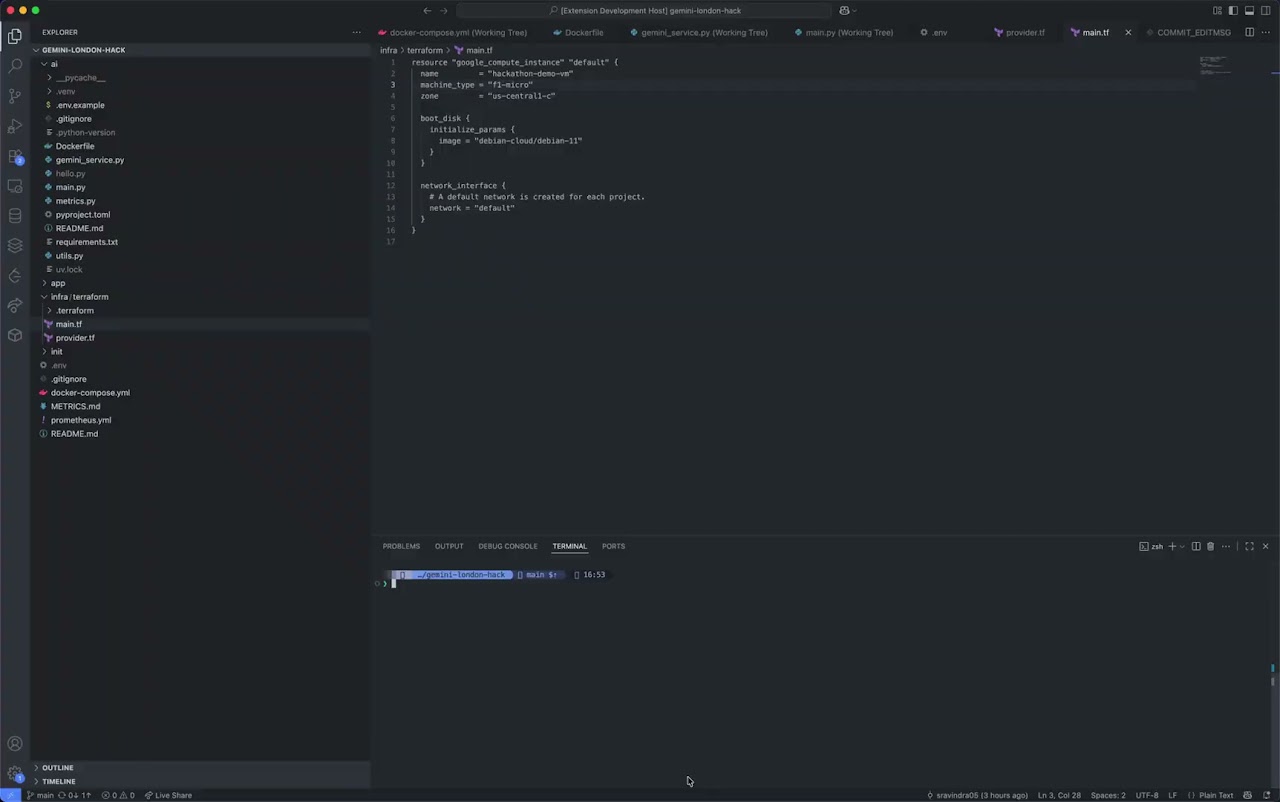Click UTF-8 encoding selector
The height and width of the screenshot is (802, 1280).
point(1147,796)
